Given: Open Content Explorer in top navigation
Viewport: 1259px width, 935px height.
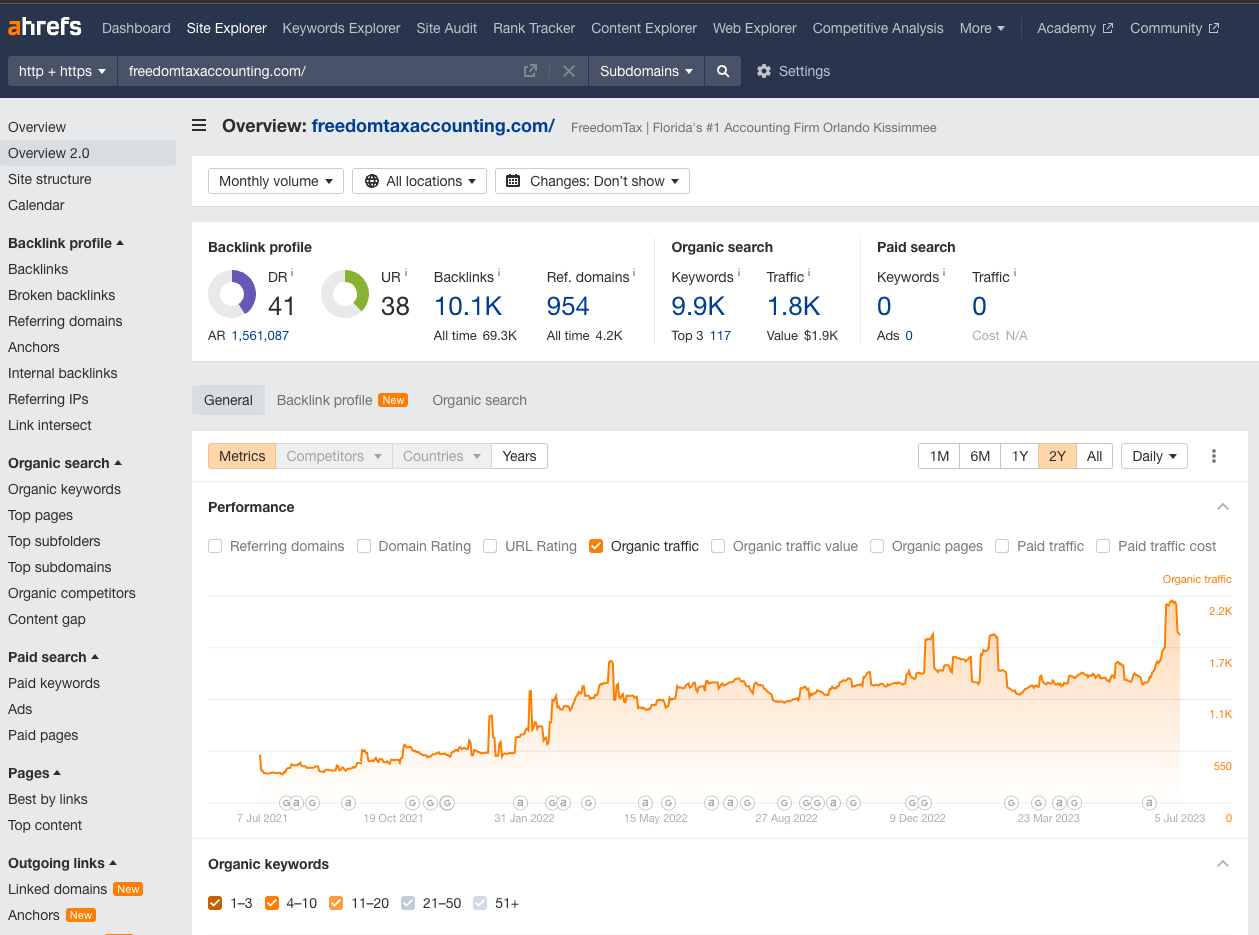Looking at the screenshot, I should click(x=644, y=28).
